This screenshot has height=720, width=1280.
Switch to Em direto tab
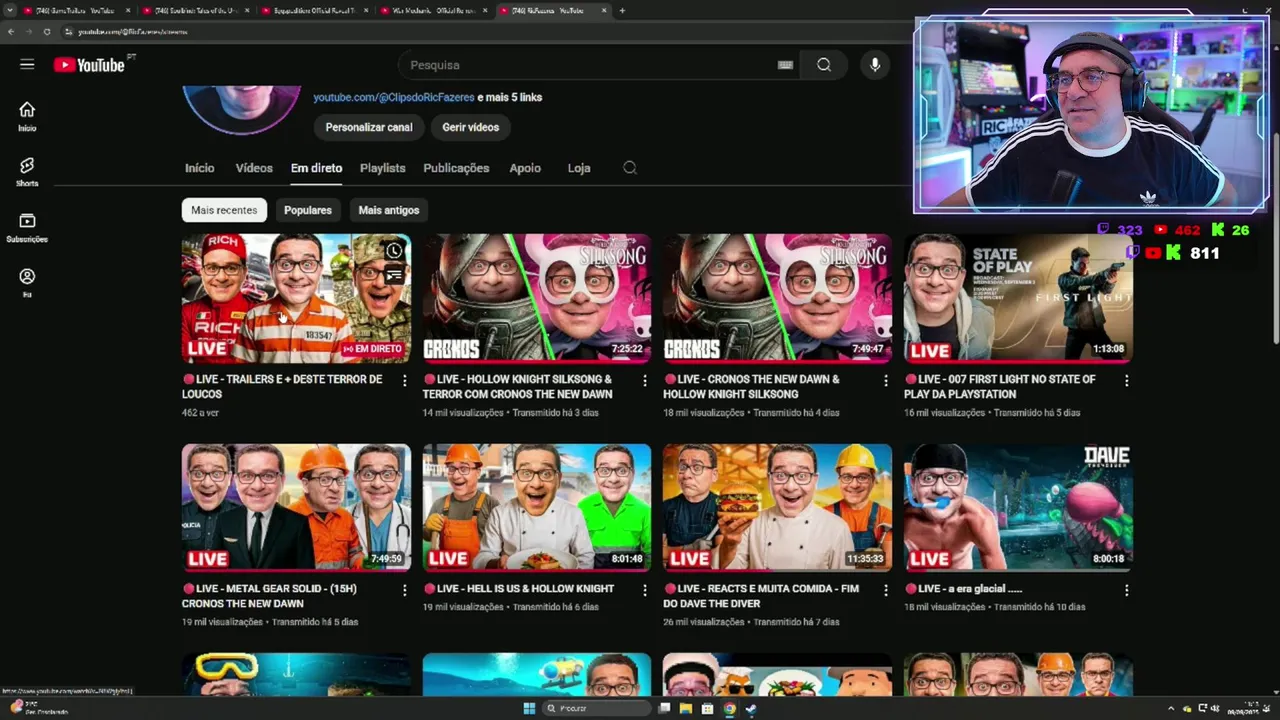(316, 168)
